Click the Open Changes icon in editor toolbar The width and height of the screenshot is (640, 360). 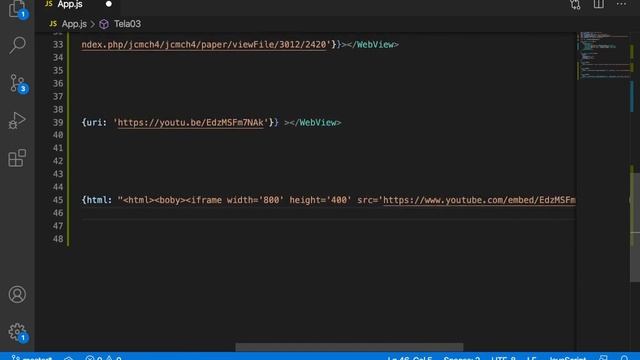point(576,4)
